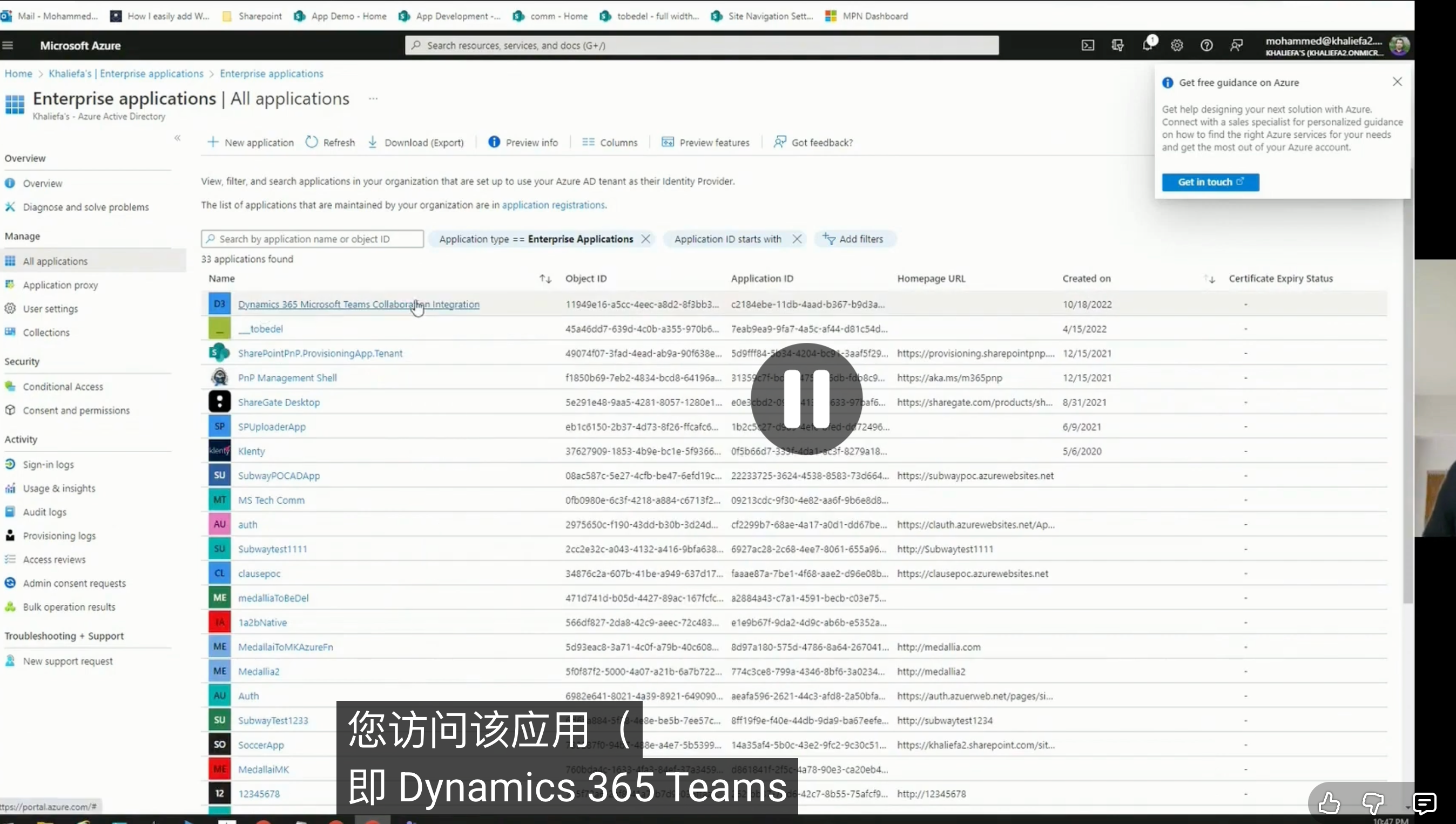Viewport: 1456px width, 824px height.
Task: Open Diagnose and solve problems
Action: [x=85, y=207]
